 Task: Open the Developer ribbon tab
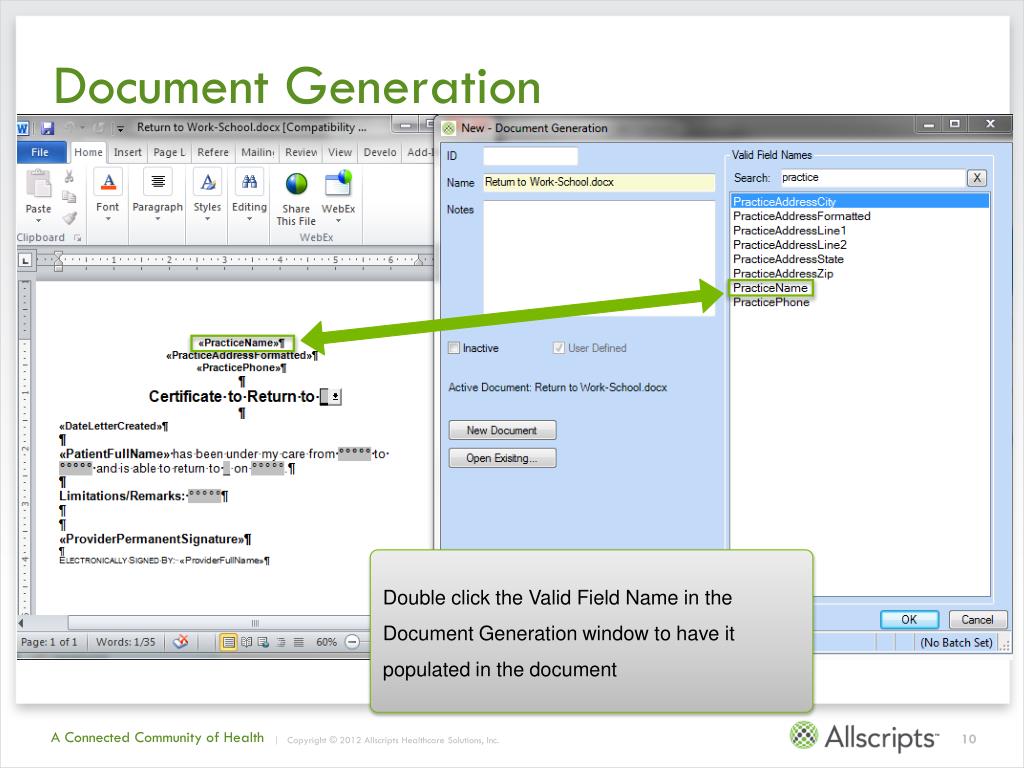380,152
